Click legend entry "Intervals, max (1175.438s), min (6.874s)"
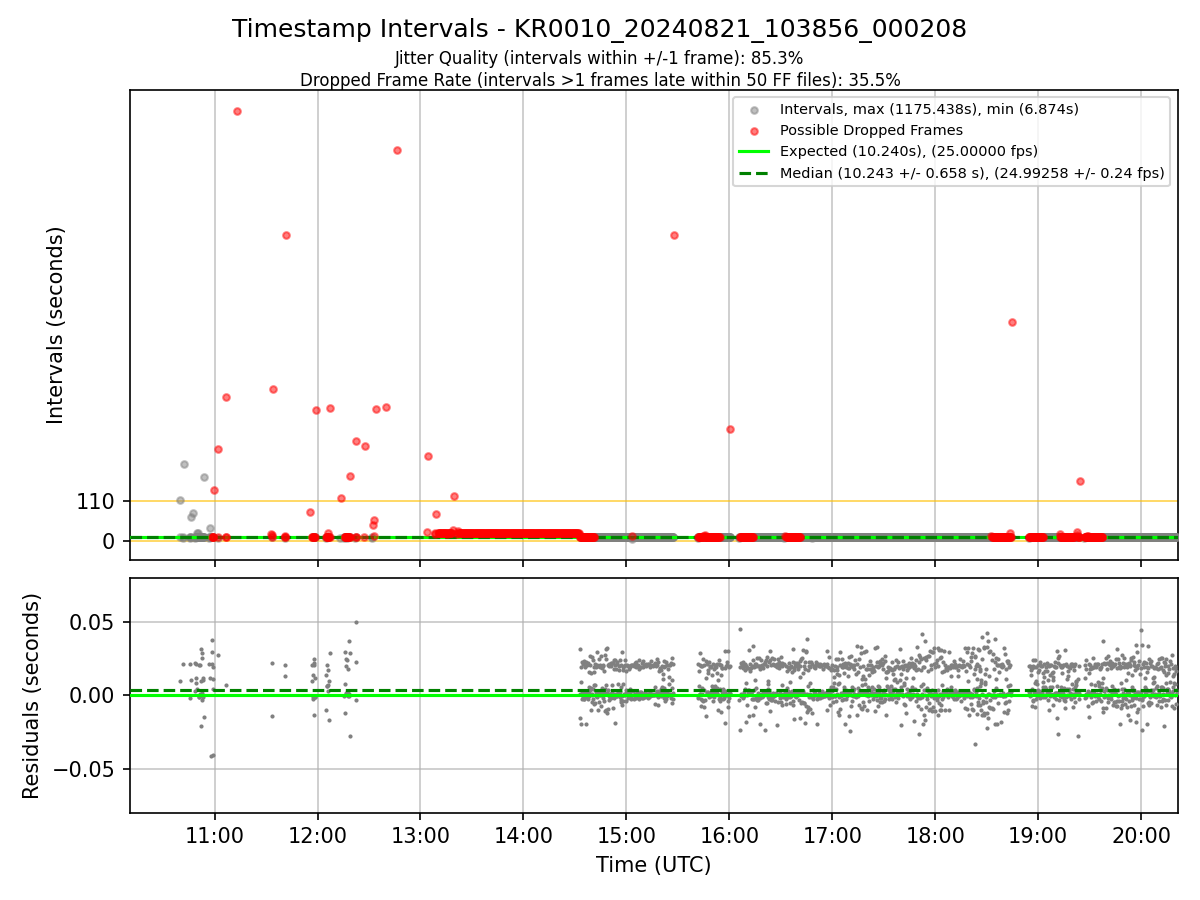This screenshot has height=900, width=1200. (929, 109)
